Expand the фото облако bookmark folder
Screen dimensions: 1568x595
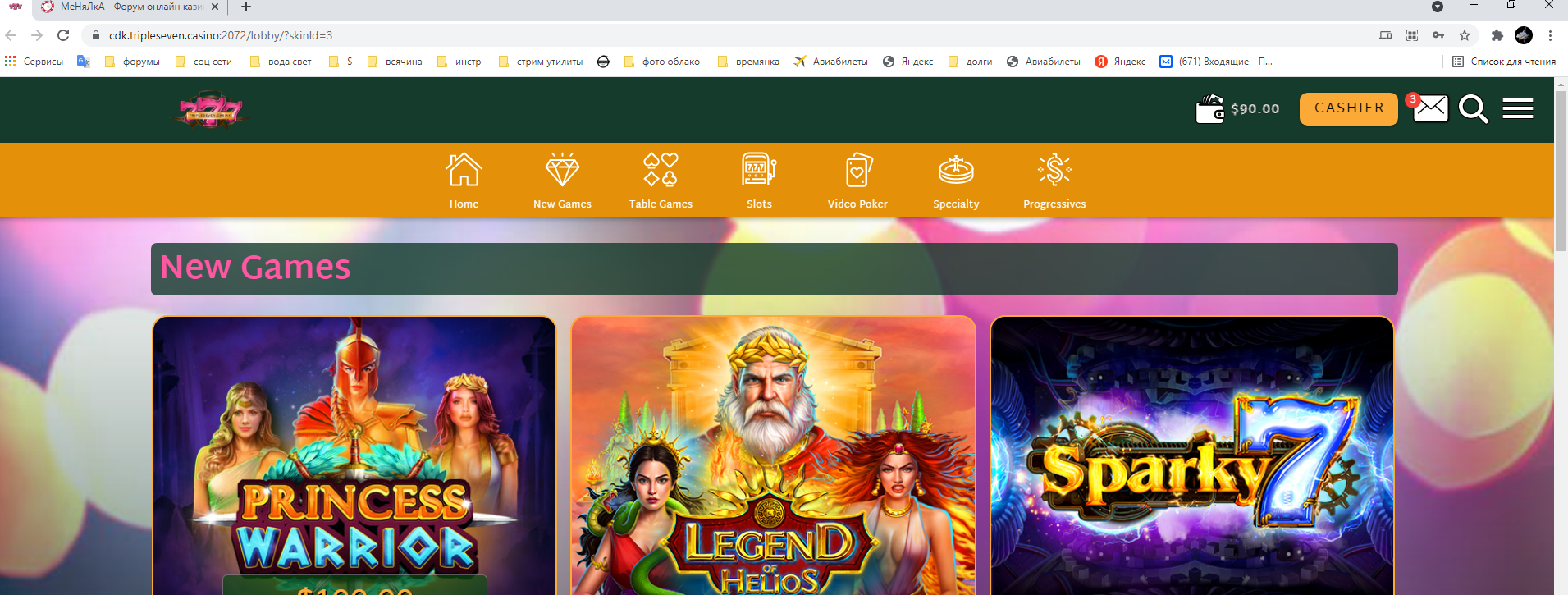pyautogui.click(x=662, y=62)
